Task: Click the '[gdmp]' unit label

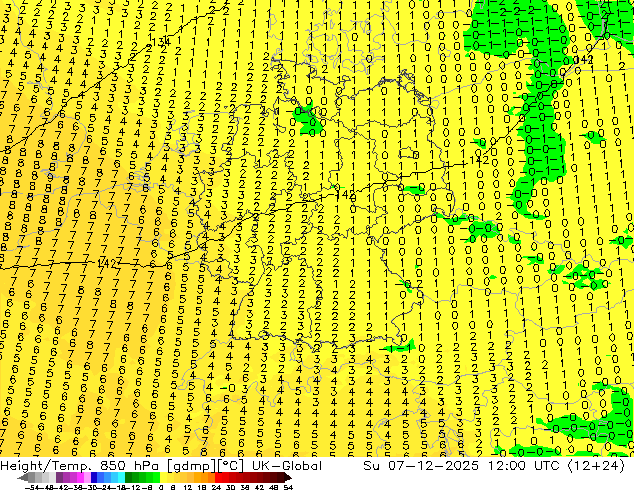Action: [x=193, y=466]
